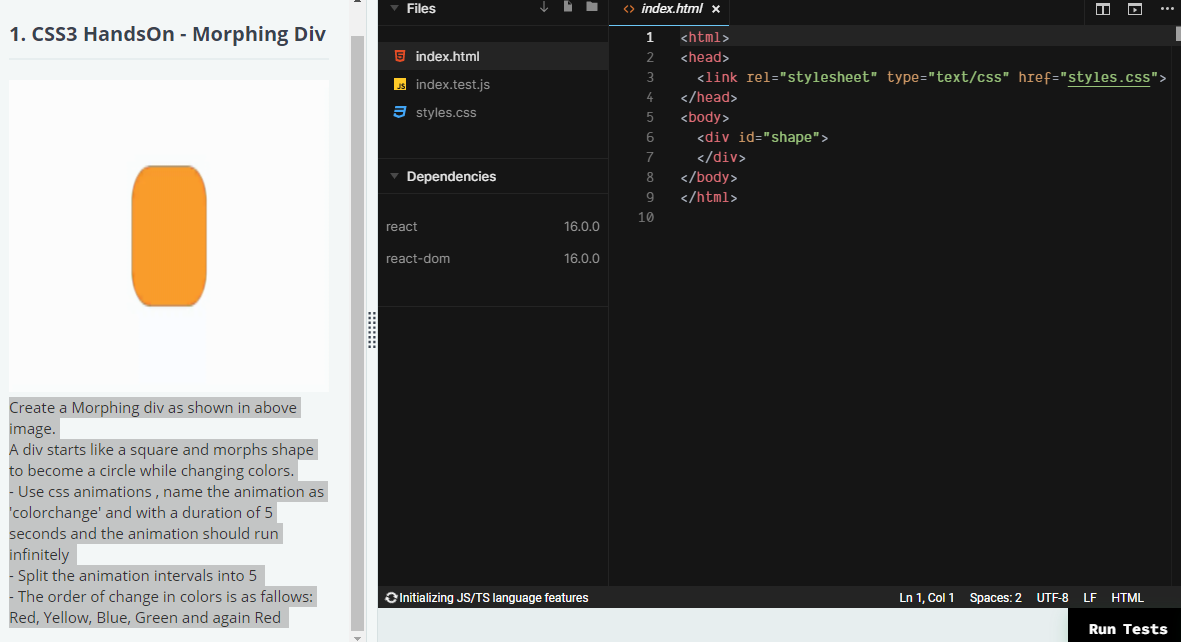Viewport: 1181px width, 642px height.
Task: Change indentation via Spaces: 2 in status bar
Action: point(995,597)
